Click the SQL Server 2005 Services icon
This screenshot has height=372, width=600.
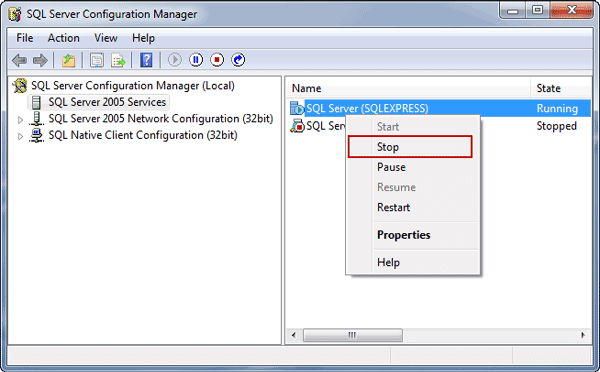click(36, 102)
